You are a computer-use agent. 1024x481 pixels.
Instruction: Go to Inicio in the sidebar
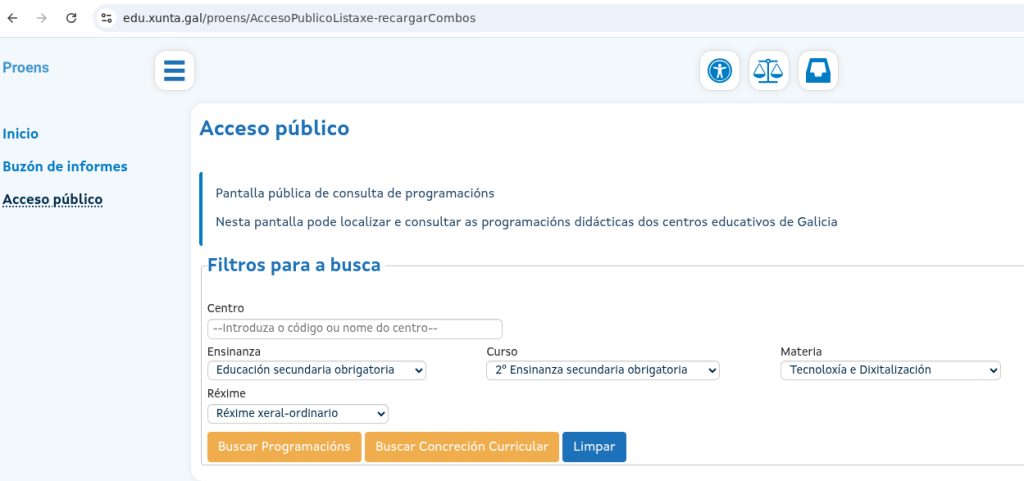point(21,133)
